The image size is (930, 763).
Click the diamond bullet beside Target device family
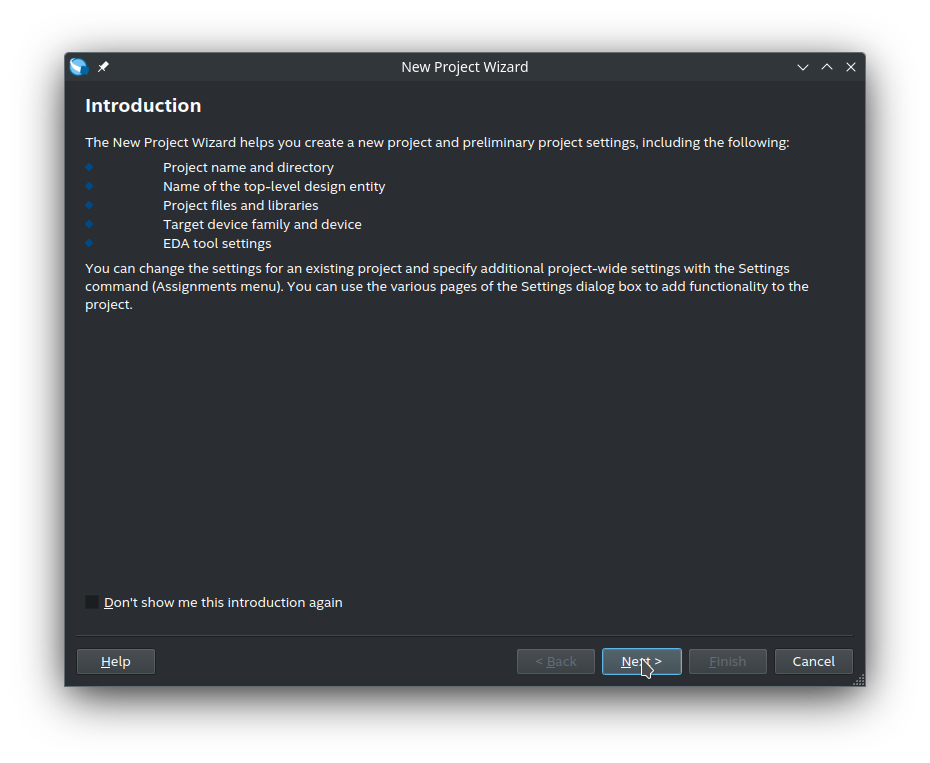click(89, 224)
